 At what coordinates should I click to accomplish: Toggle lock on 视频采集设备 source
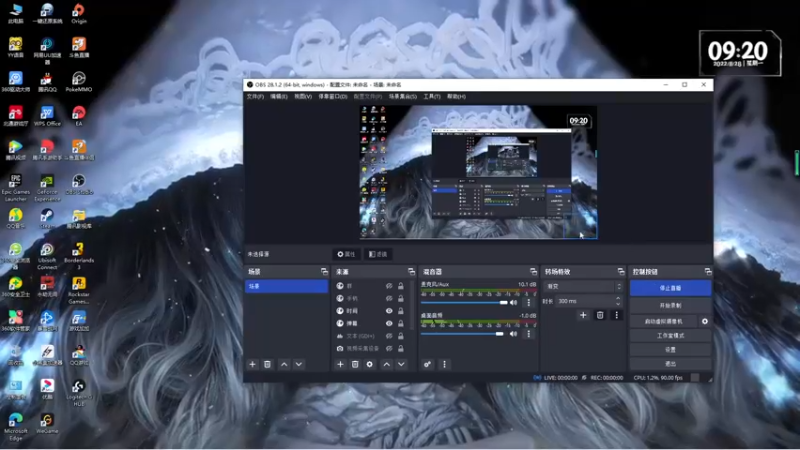point(401,348)
